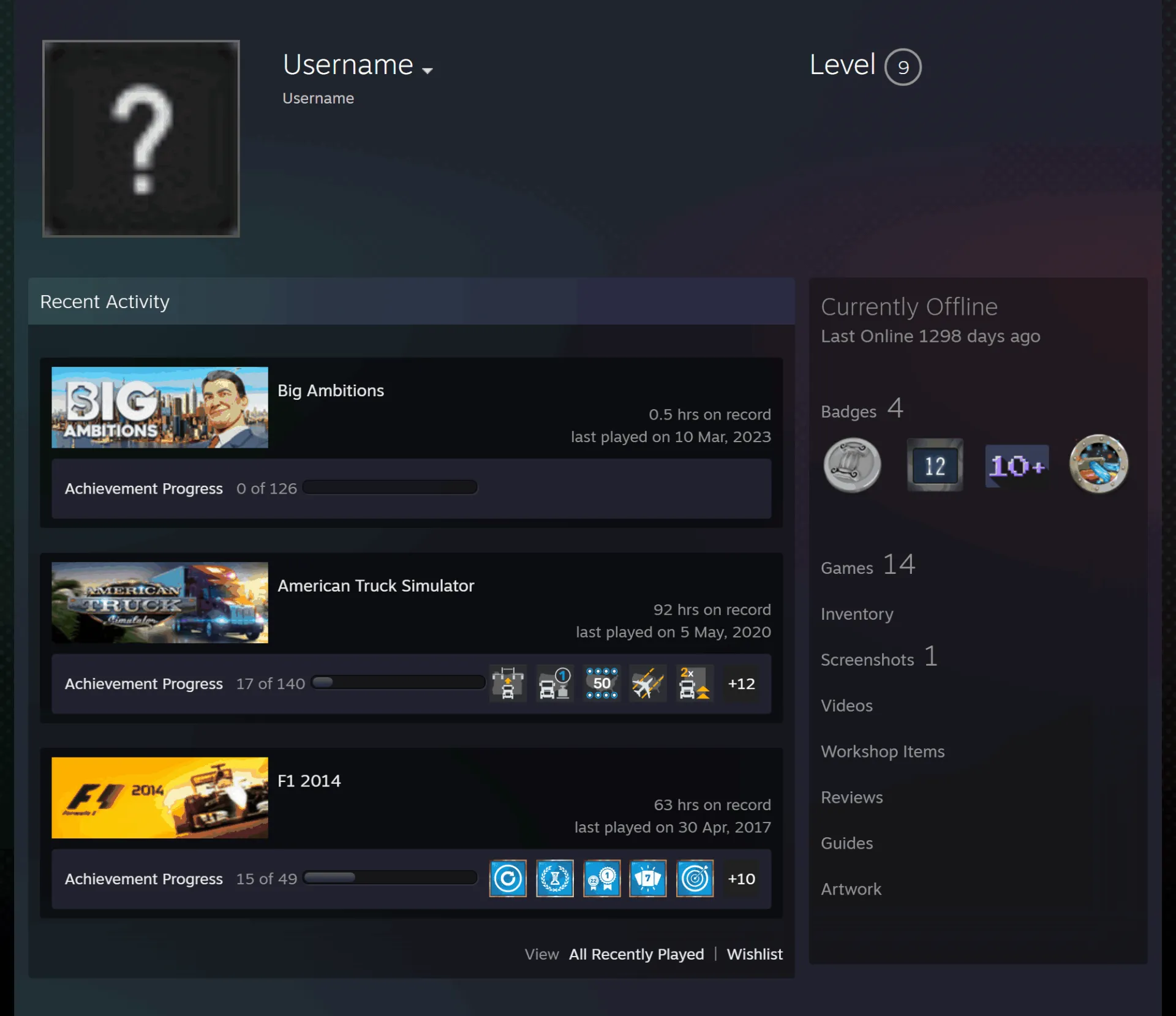Click American Truck Simulator achievement progress bar
The width and height of the screenshot is (1176, 1016).
pos(398,682)
